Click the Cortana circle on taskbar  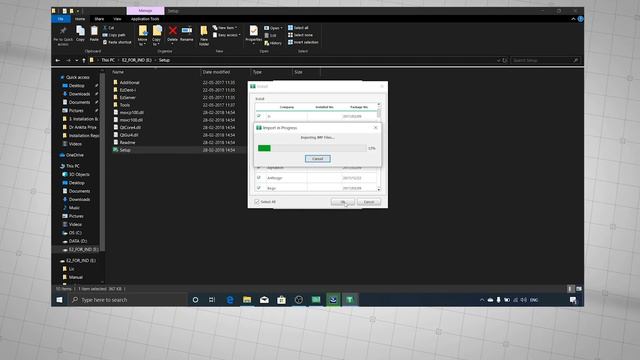195,300
